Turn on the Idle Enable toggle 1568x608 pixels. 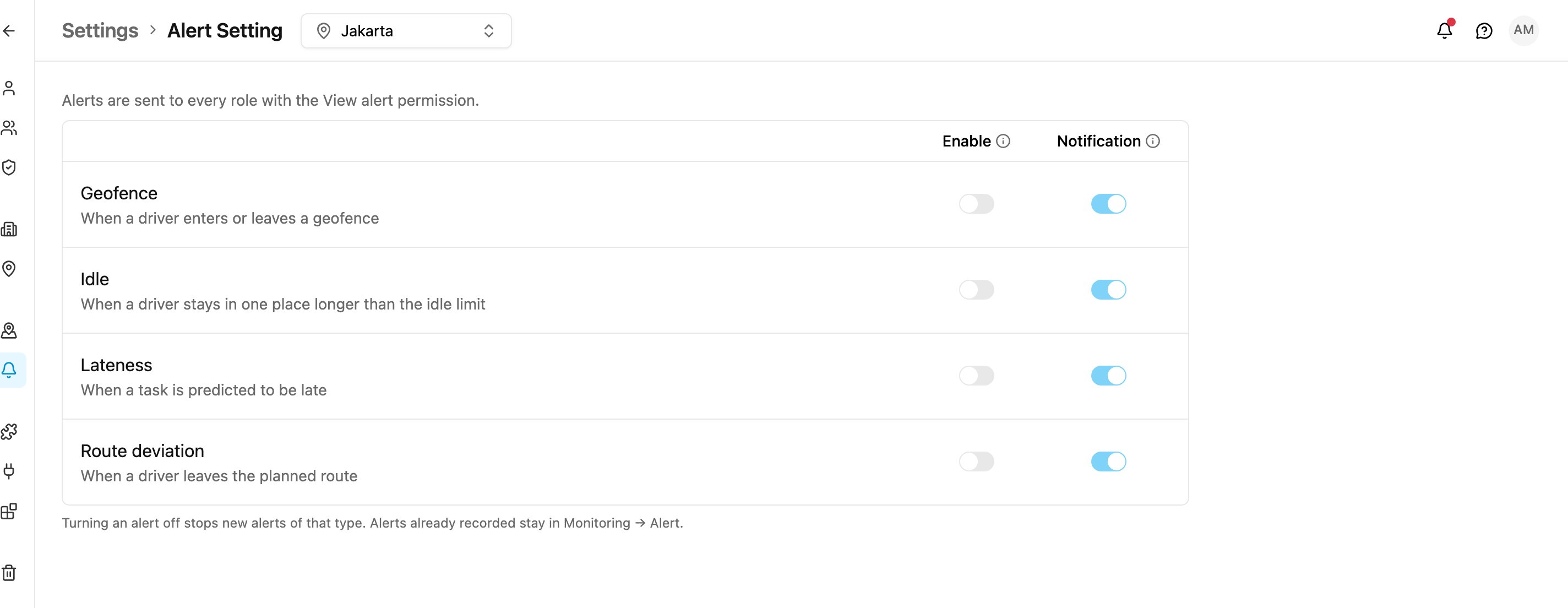pyautogui.click(x=976, y=290)
